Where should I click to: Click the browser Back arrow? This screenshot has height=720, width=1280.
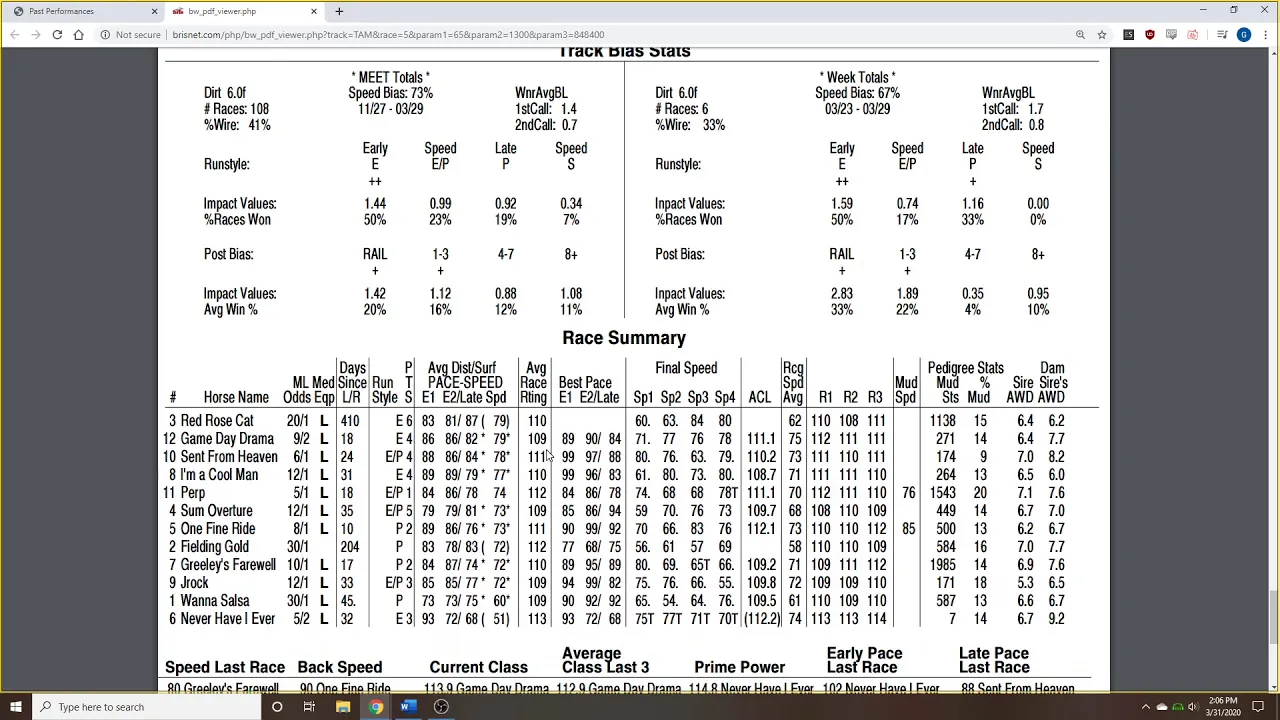(14, 35)
